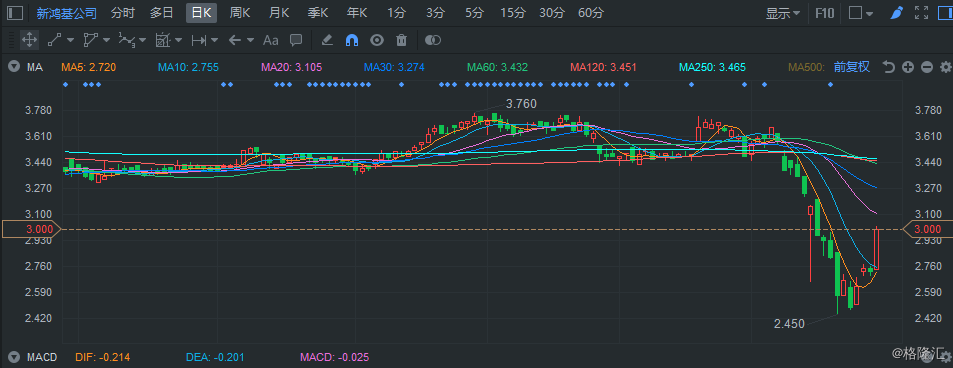This screenshot has height=368, width=953.
Task: Collapse the MACD indicator panel arrow
Action: 13,356
